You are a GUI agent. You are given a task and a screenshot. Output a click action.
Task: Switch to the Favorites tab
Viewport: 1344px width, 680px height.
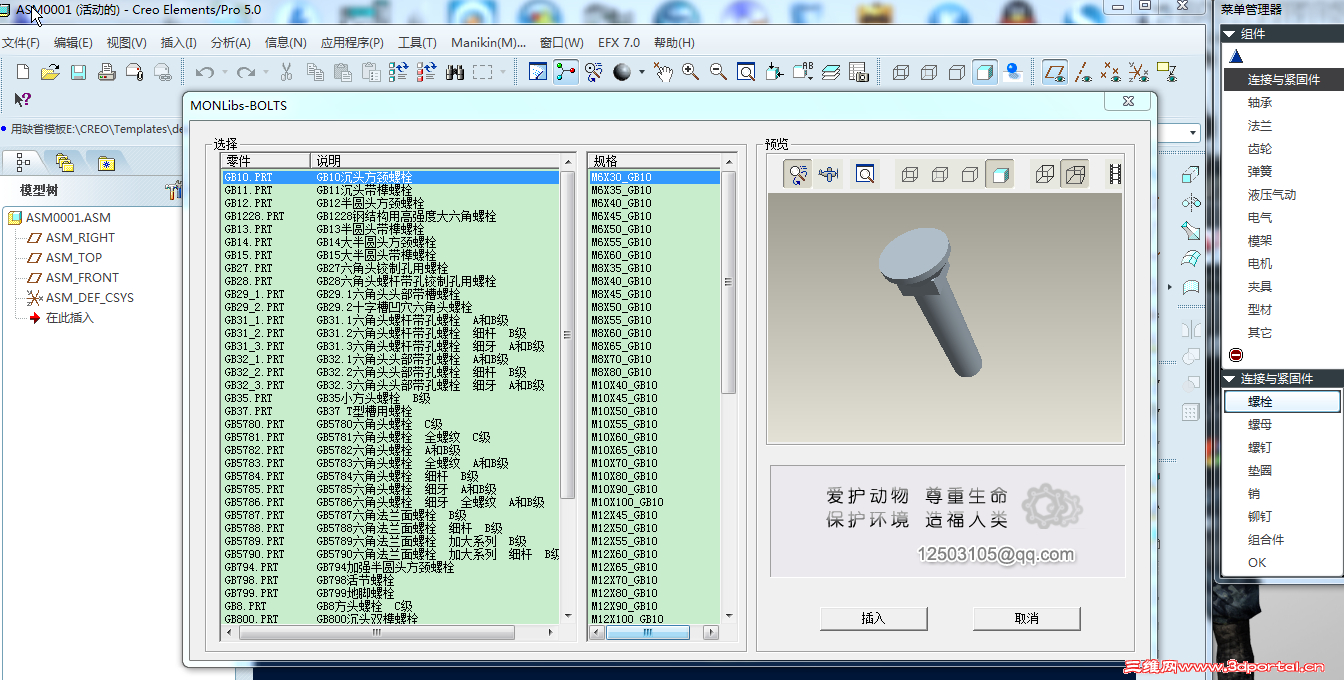(107, 162)
